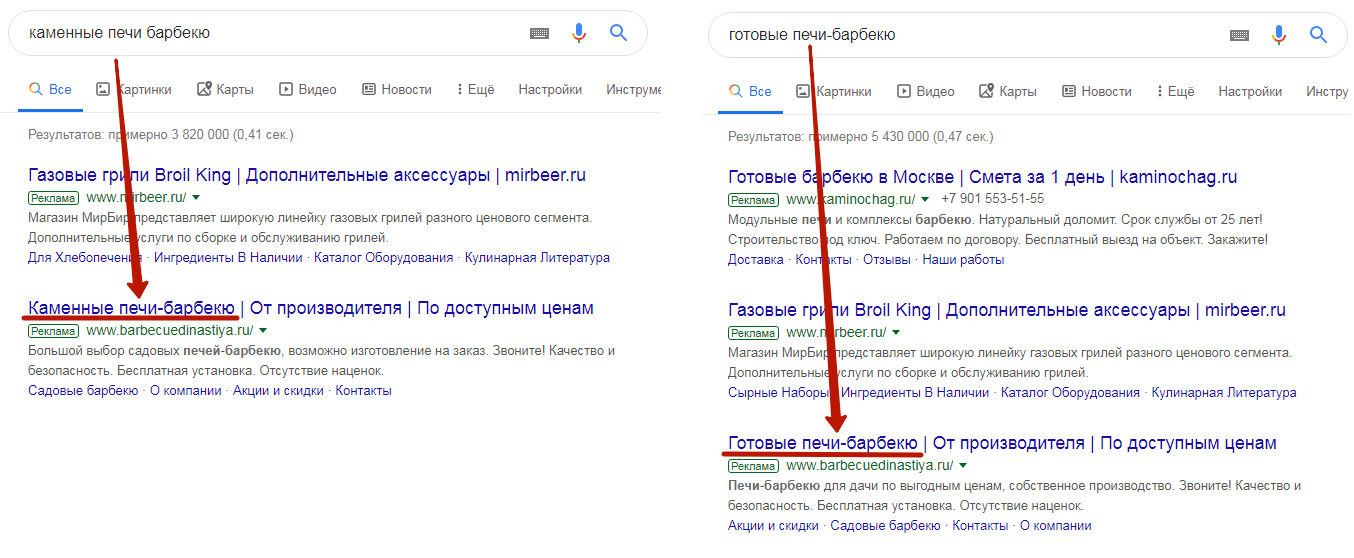Activate microphone in right search box

[1279, 35]
